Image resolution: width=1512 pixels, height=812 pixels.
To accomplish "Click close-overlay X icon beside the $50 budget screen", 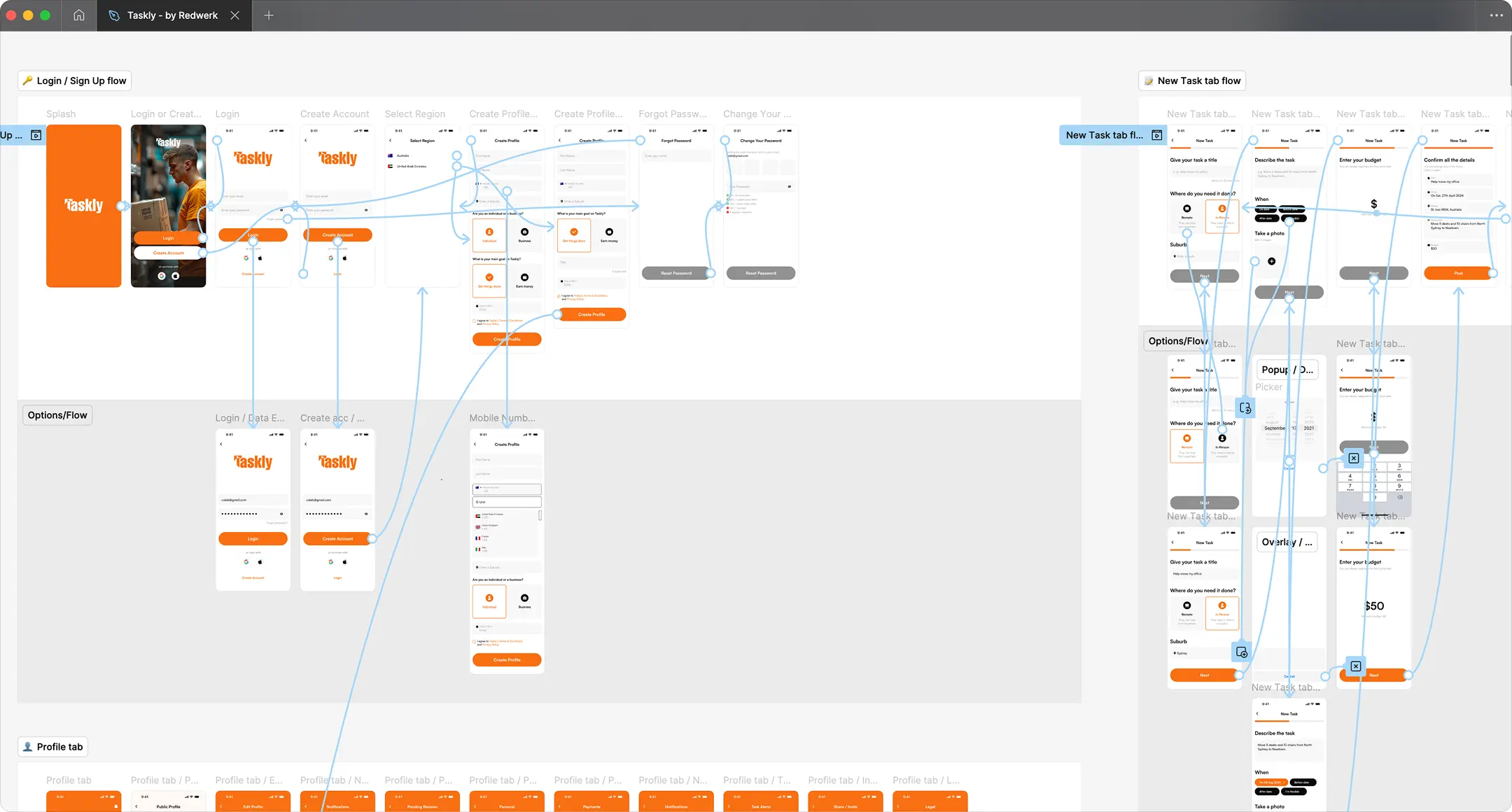I will click(x=1356, y=666).
